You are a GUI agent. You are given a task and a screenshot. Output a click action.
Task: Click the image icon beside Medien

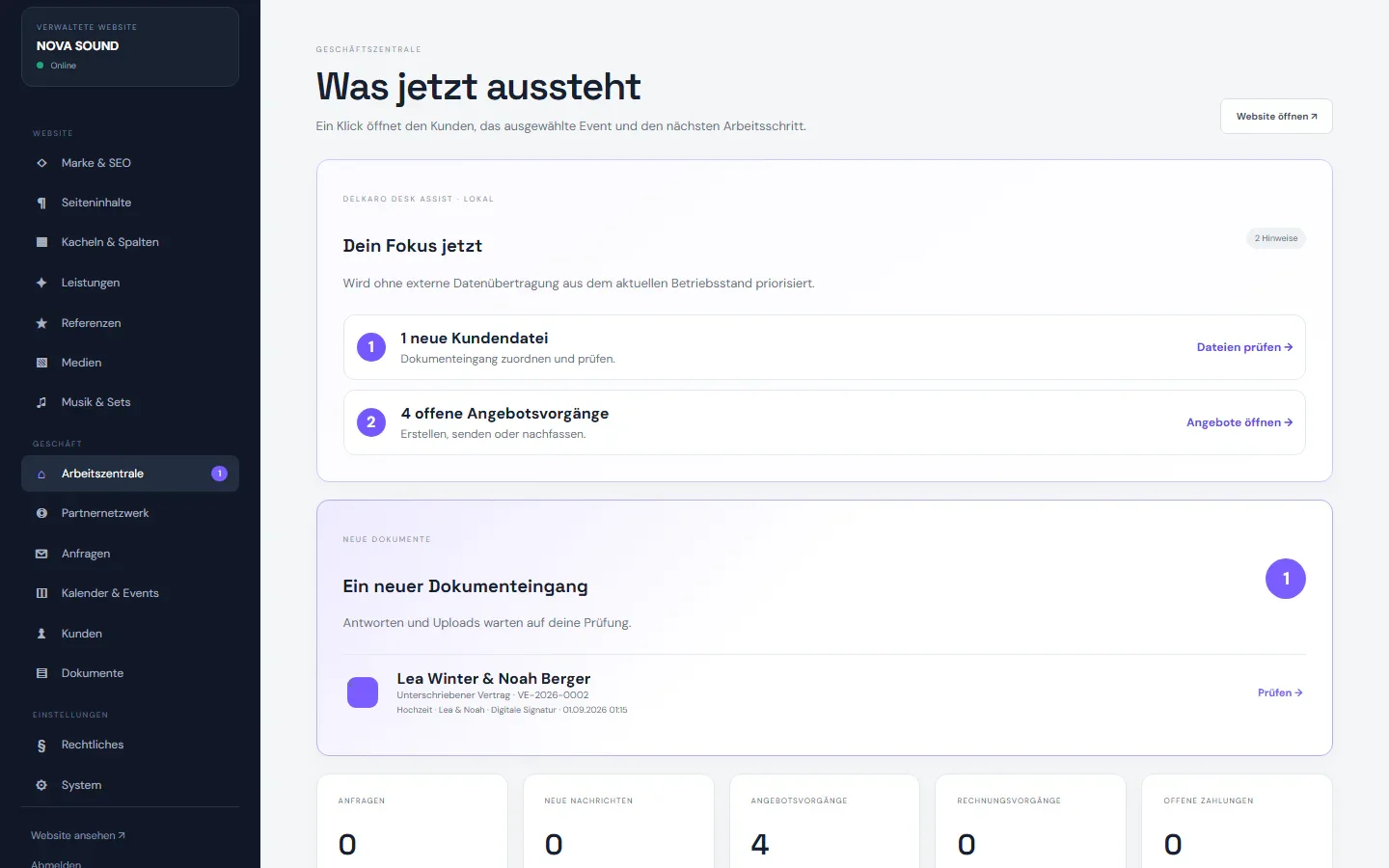41,363
